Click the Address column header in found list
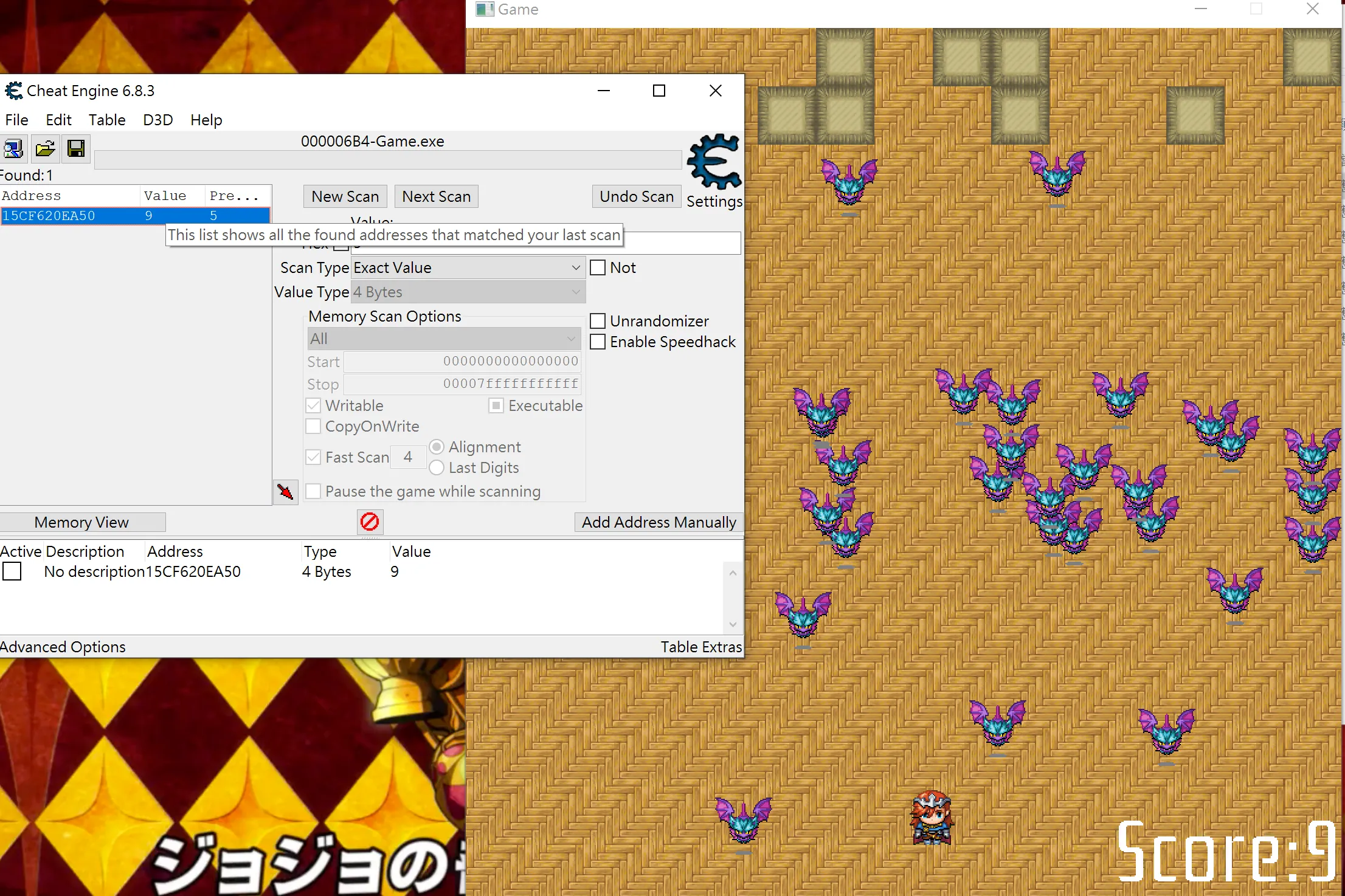The height and width of the screenshot is (896, 1345). [70, 196]
